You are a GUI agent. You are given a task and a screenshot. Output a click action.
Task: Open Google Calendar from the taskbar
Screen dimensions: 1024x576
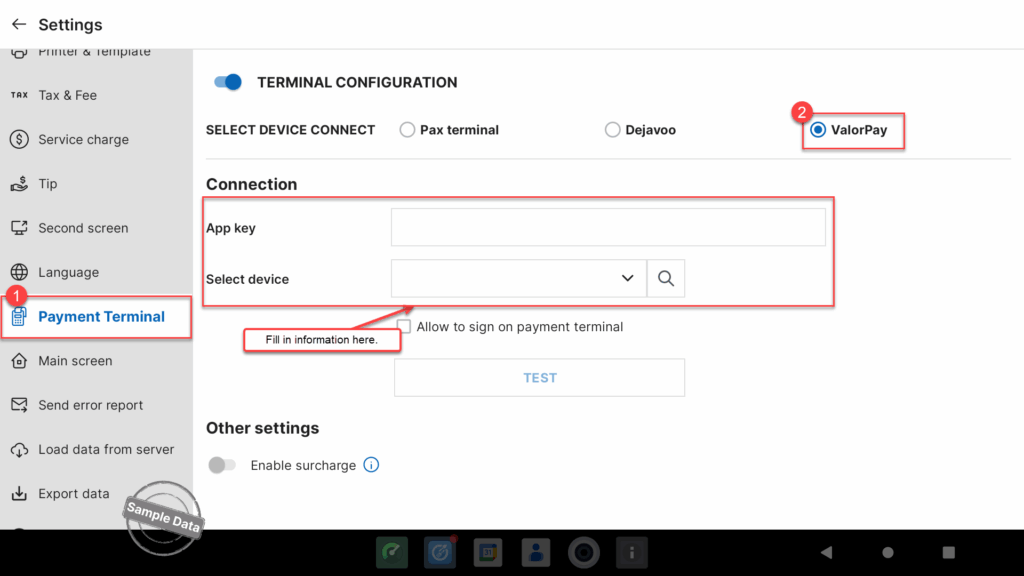[487, 552]
